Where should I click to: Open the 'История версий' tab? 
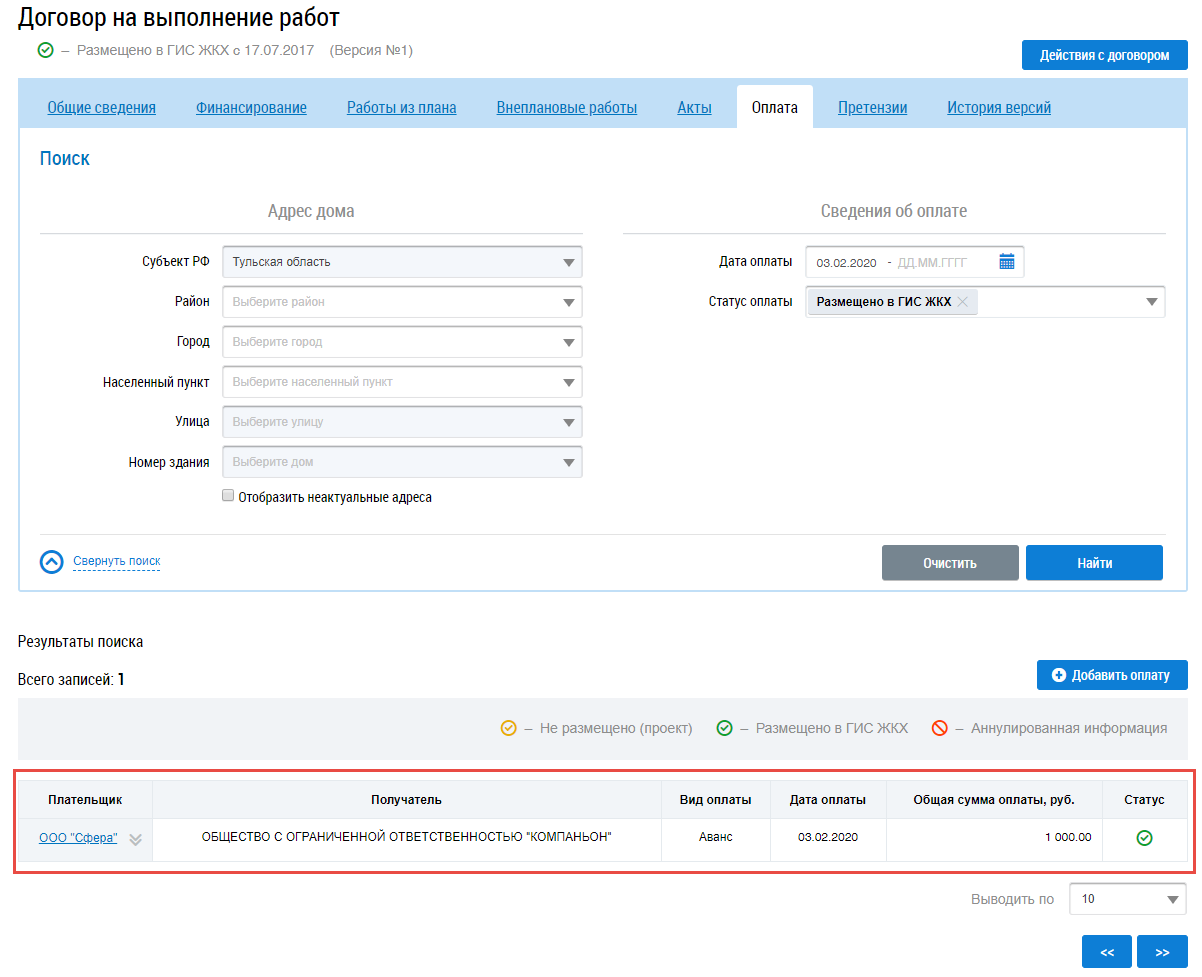coord(999,108)
